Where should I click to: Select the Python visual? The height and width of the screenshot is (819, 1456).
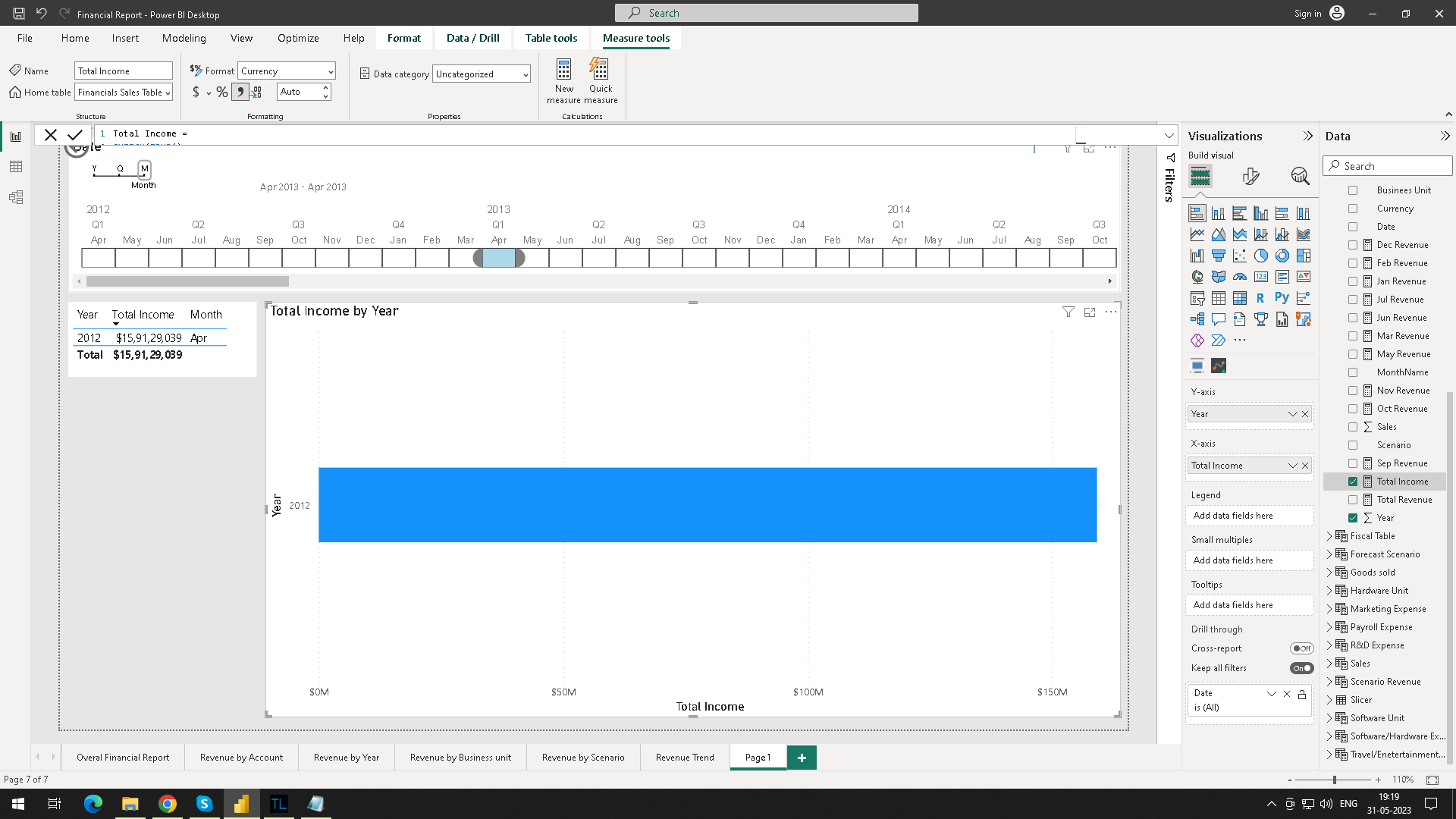click(1282, 298)
